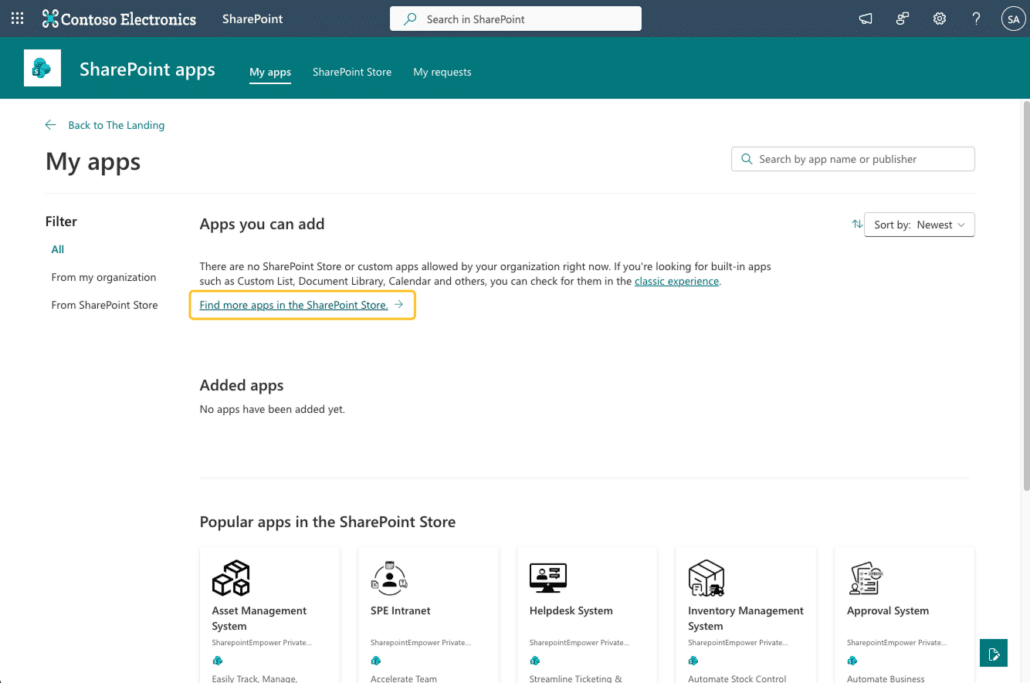1030x683 pixels.
Task: Select the My apps tab
Action: pyautogui.click(x=270, y=72)
